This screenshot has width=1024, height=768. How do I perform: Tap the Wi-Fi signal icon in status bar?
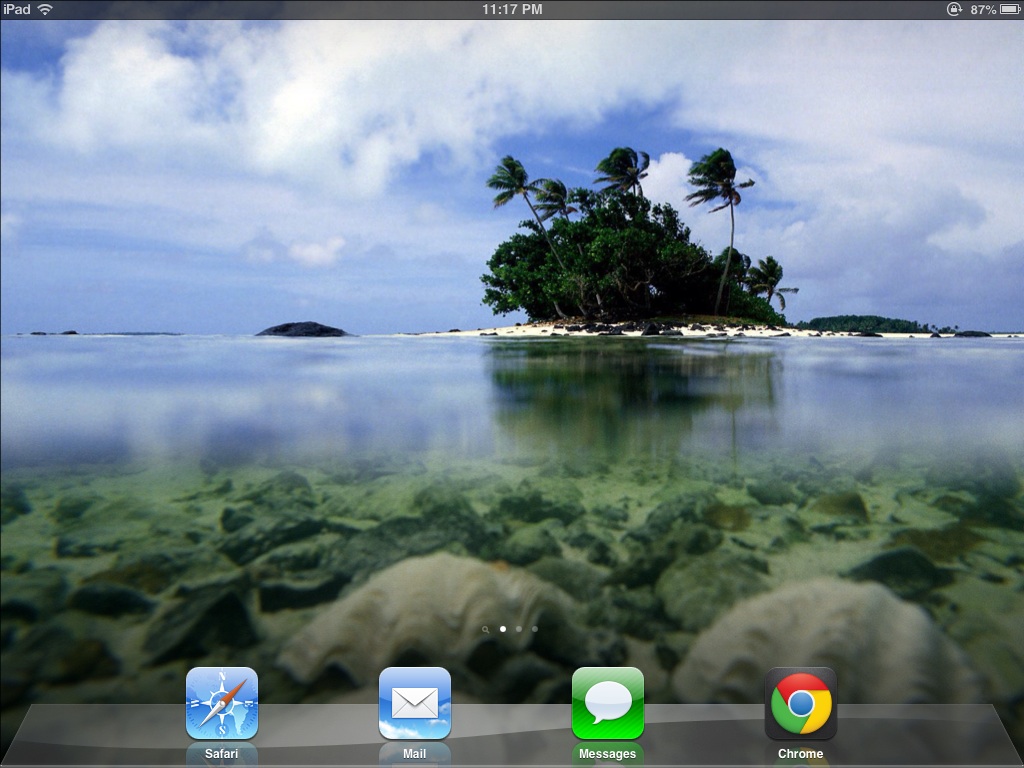click(45, 9)
